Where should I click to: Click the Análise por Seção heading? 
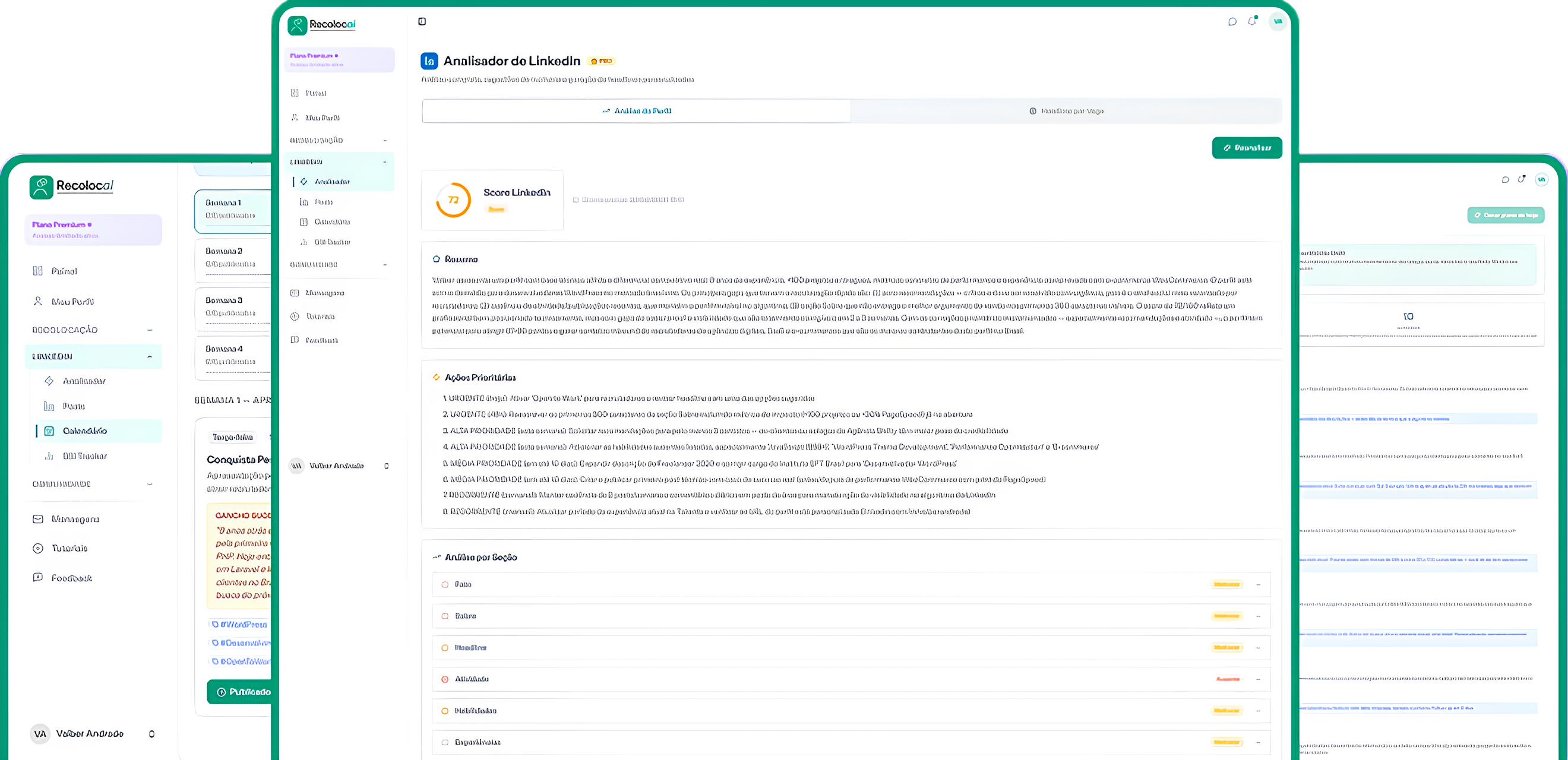click(x=481, y=558)
